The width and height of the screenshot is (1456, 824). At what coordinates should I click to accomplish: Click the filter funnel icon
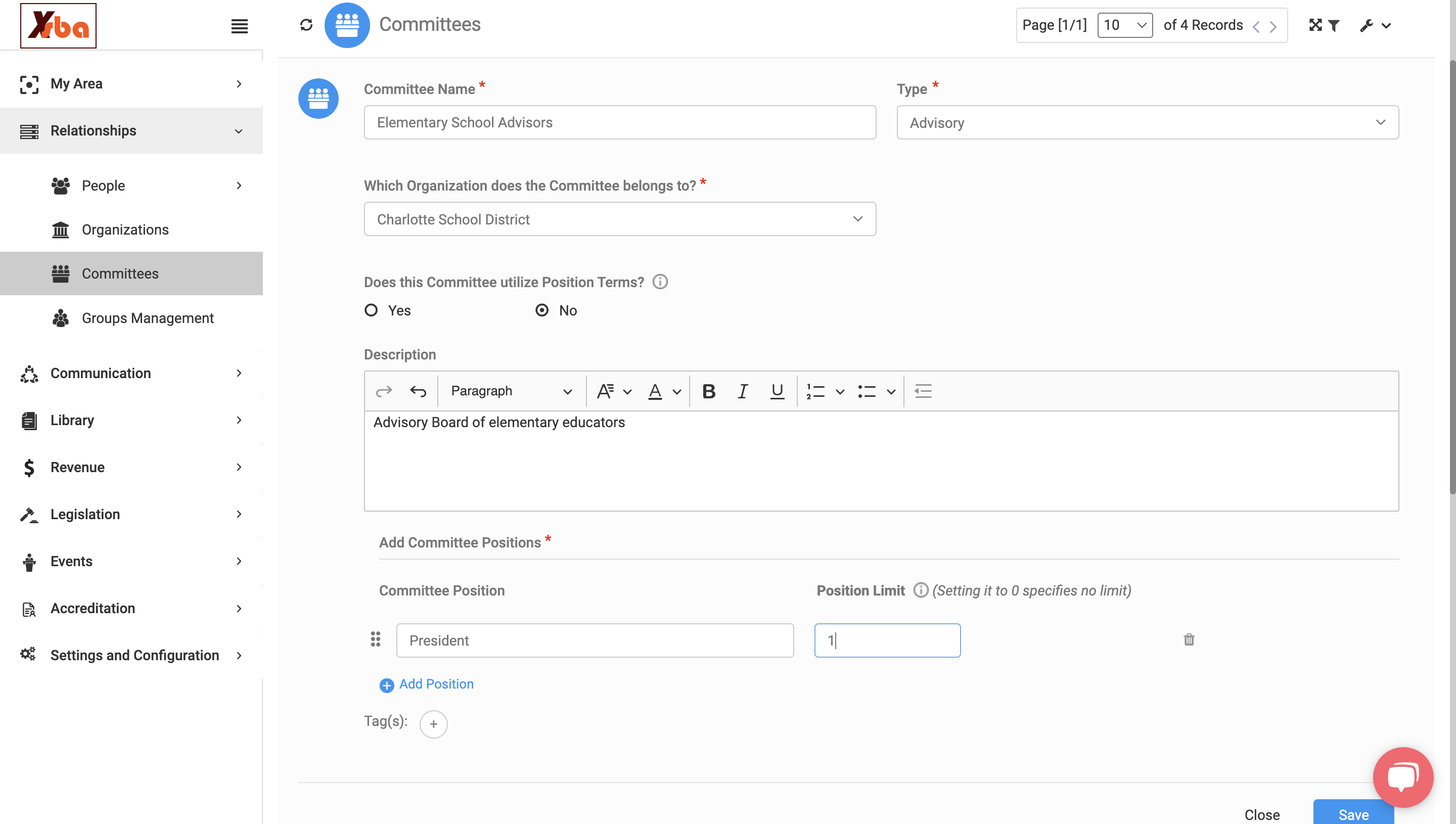coord(1334,25)
